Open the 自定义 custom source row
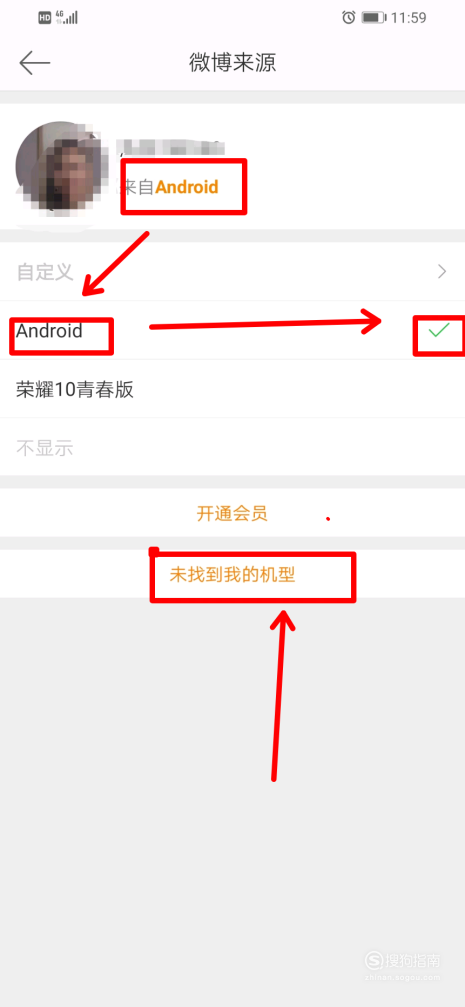Image resolution: width=465 pixels, height=1007 pixels. point(232,272)
